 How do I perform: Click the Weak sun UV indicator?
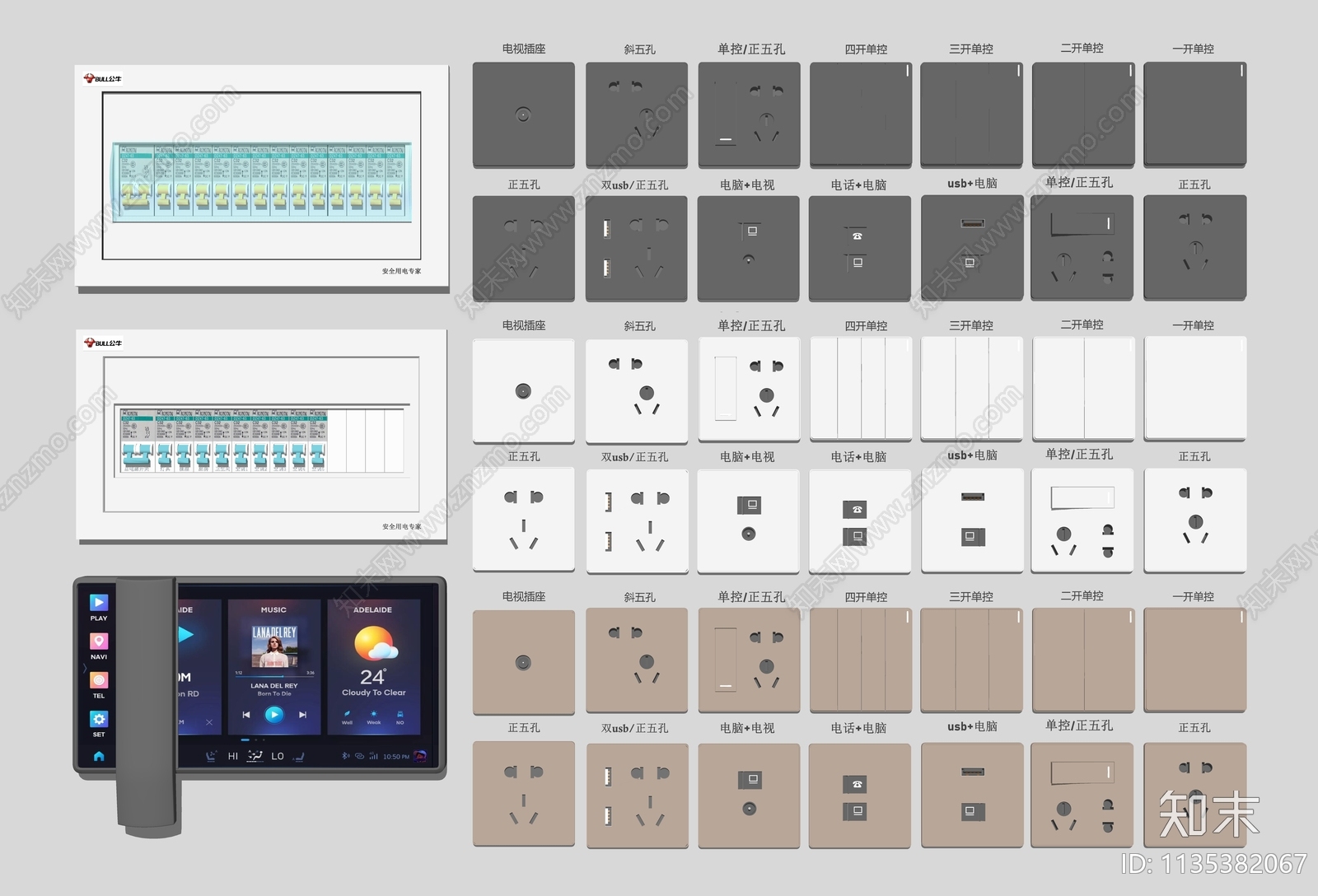[373, 717]
